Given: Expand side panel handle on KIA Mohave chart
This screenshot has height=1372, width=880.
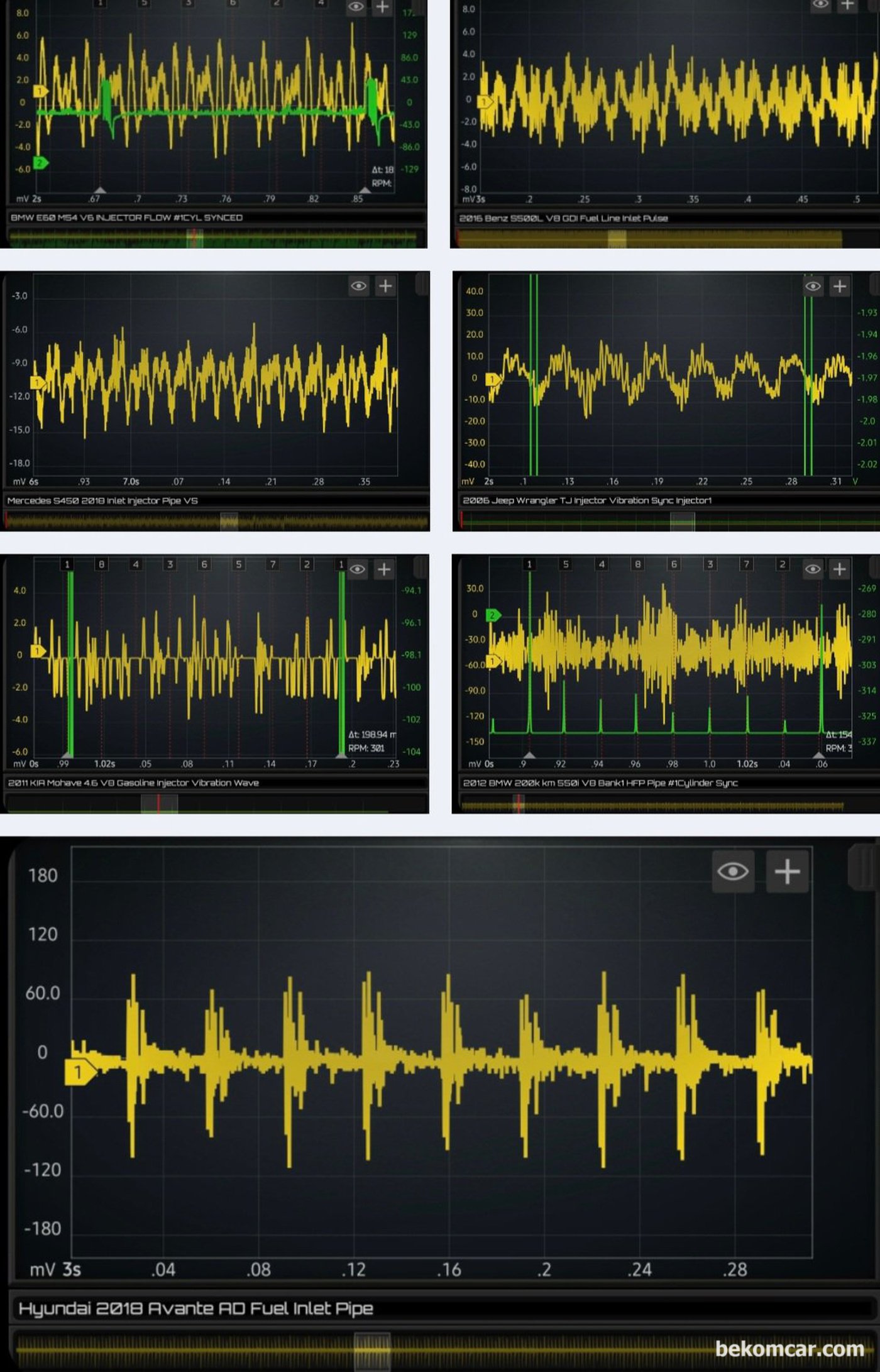Looking at the screenshot, I should [422, 568].
